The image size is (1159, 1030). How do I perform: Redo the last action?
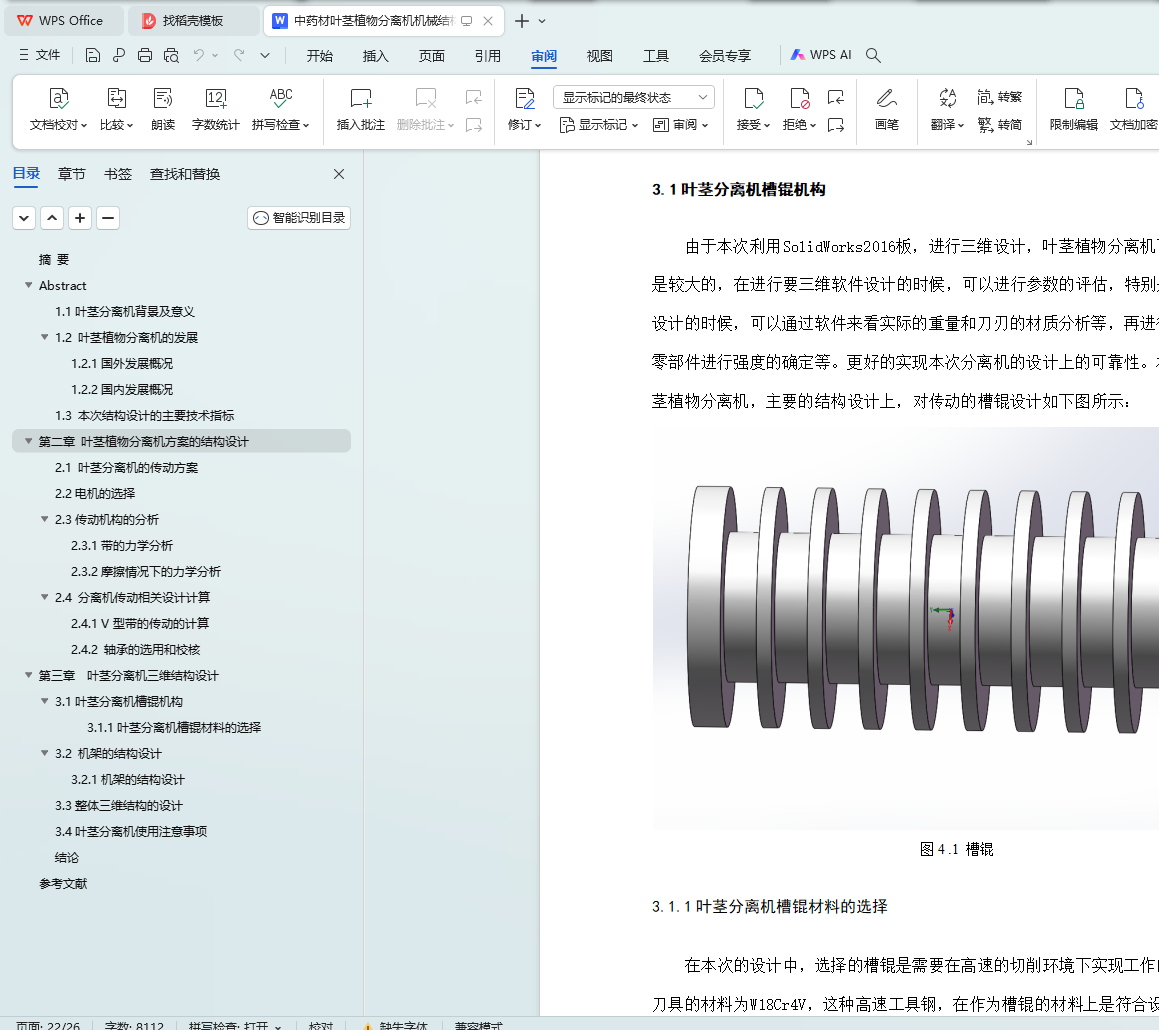[239, 55]
